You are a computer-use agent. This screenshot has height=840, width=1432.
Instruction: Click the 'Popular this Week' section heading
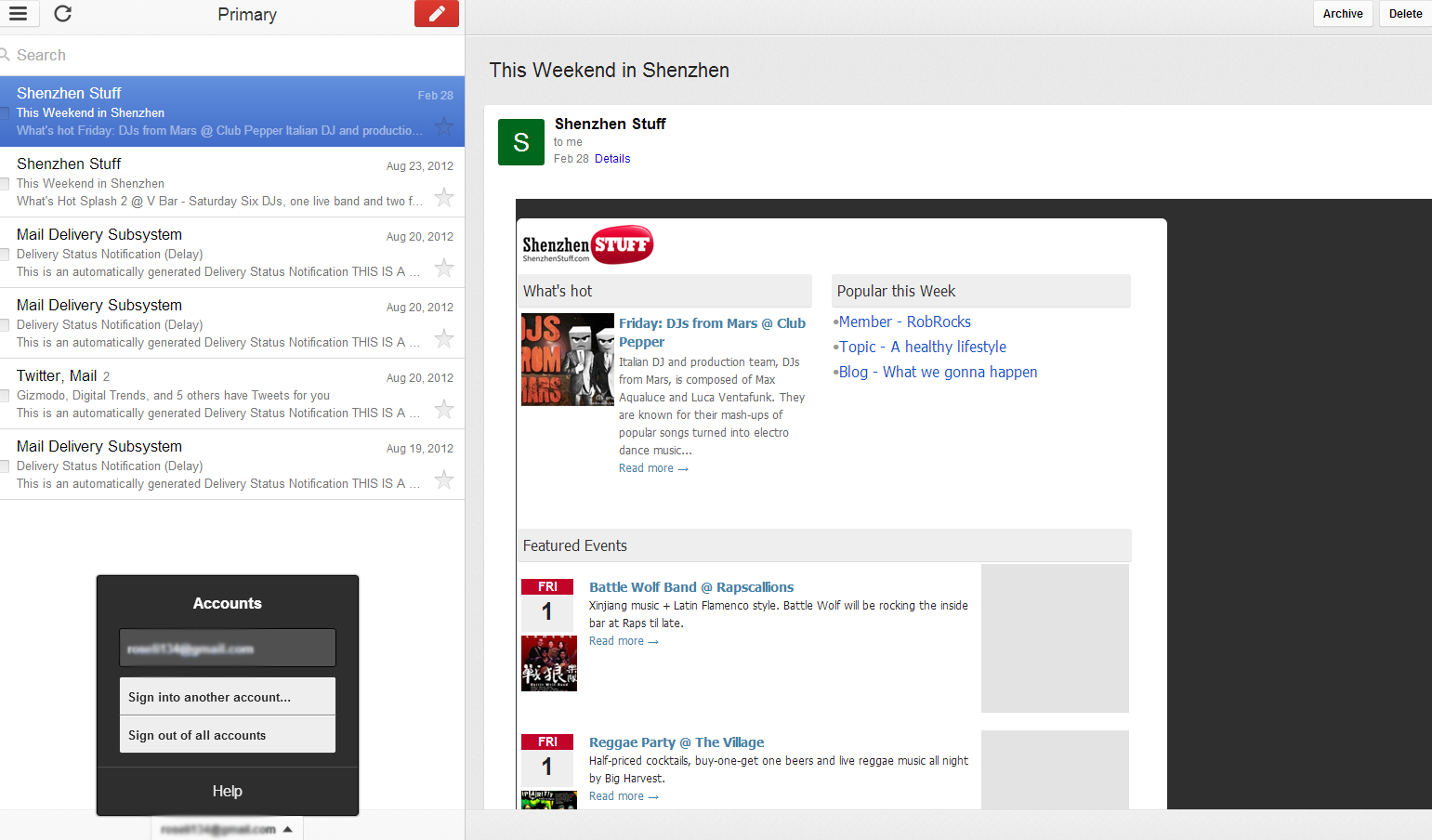896,291
